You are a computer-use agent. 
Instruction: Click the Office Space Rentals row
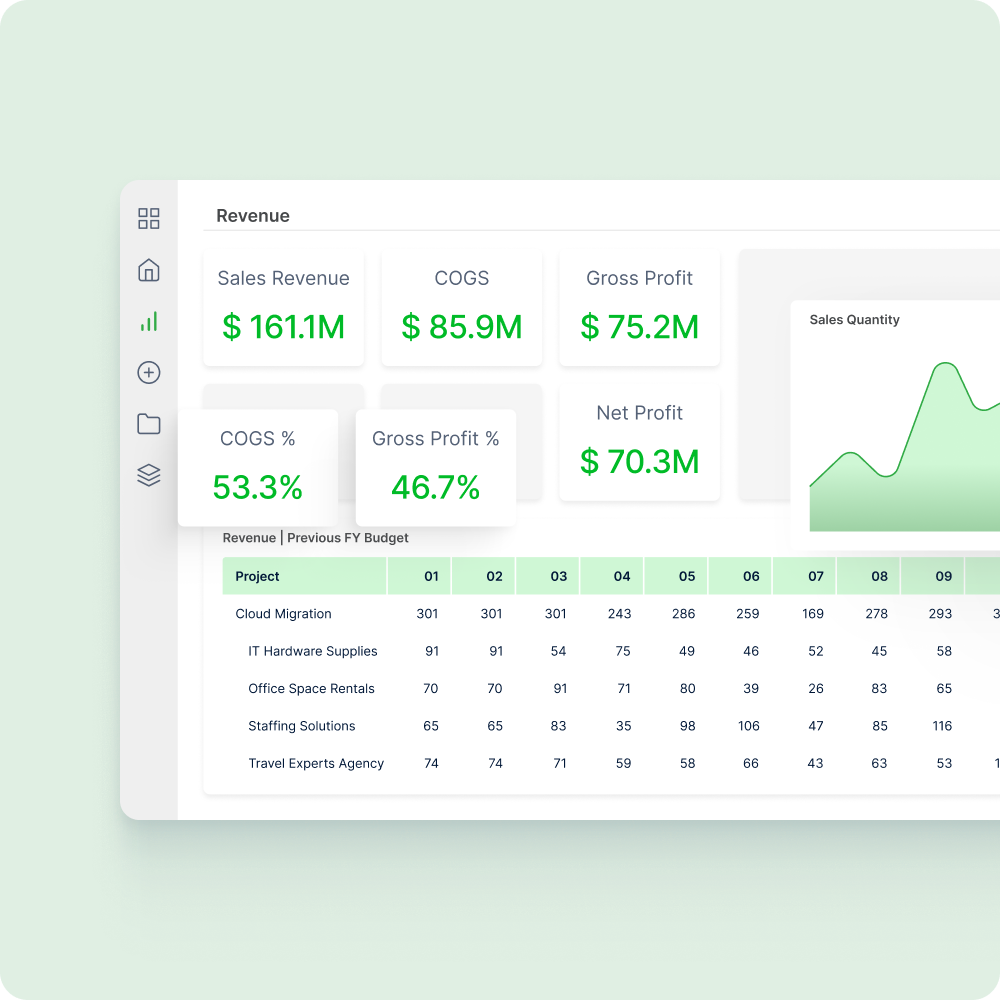click(x=311, y=689)
